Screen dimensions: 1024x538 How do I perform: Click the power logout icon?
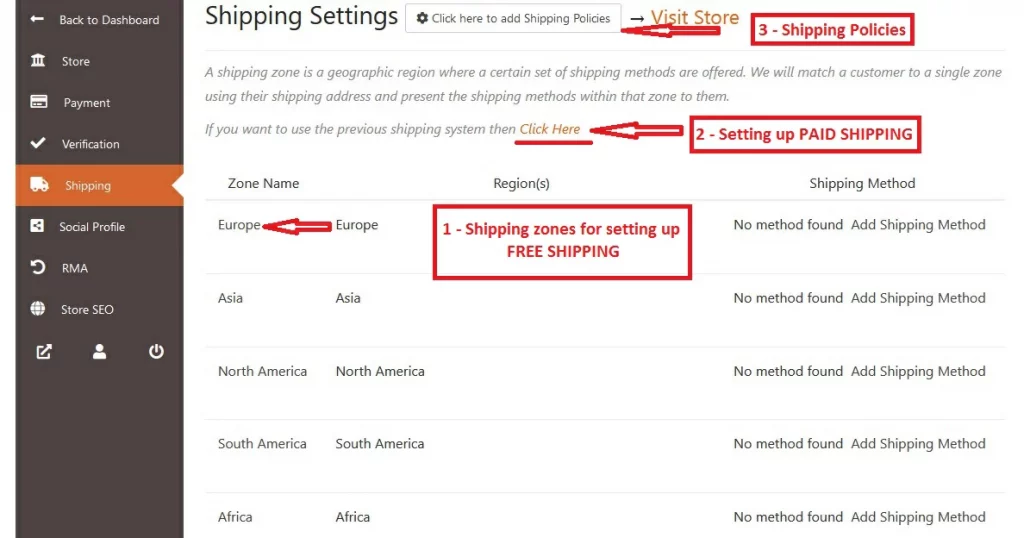156,352
